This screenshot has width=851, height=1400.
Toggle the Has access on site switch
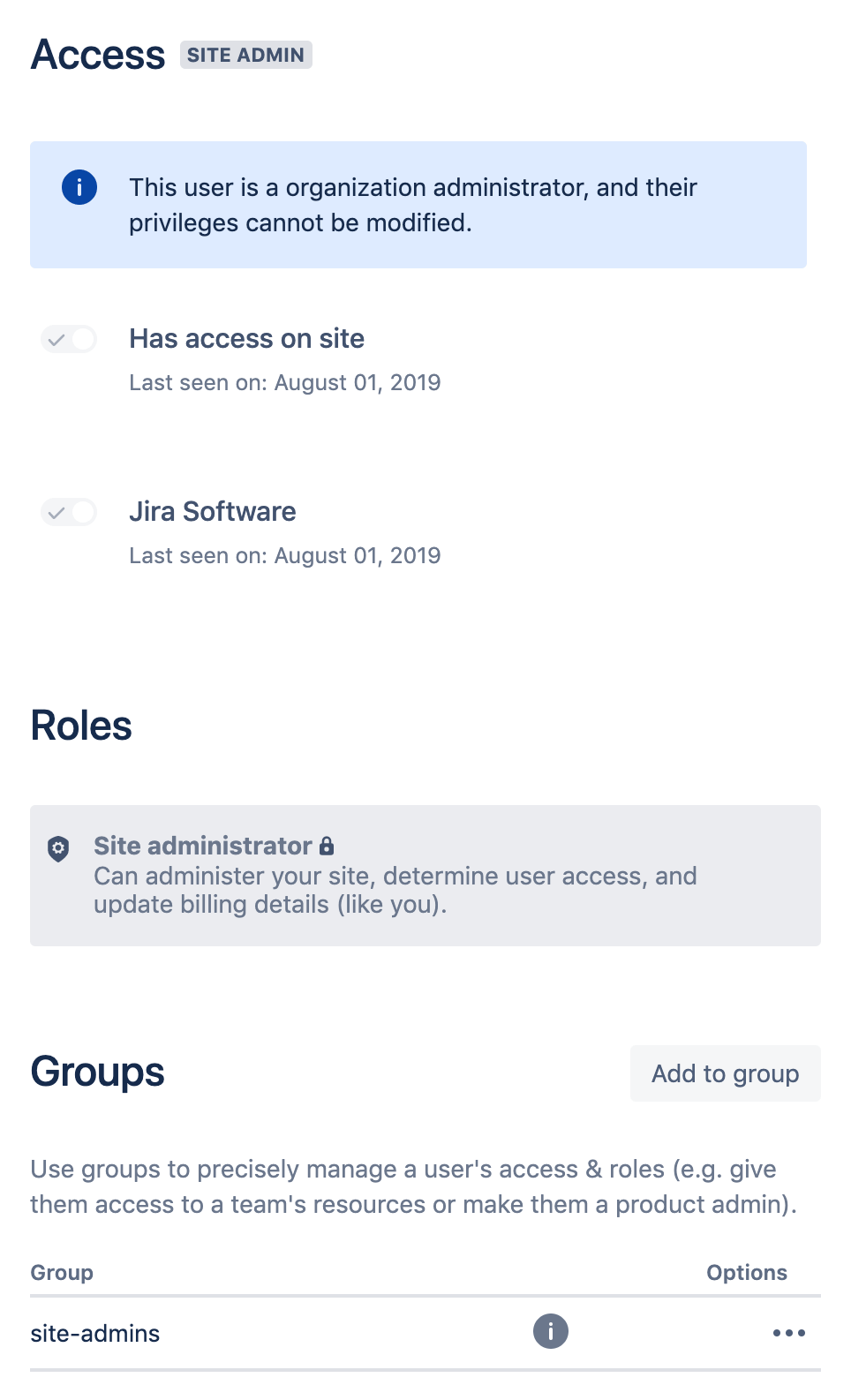(x=69, y=339)
